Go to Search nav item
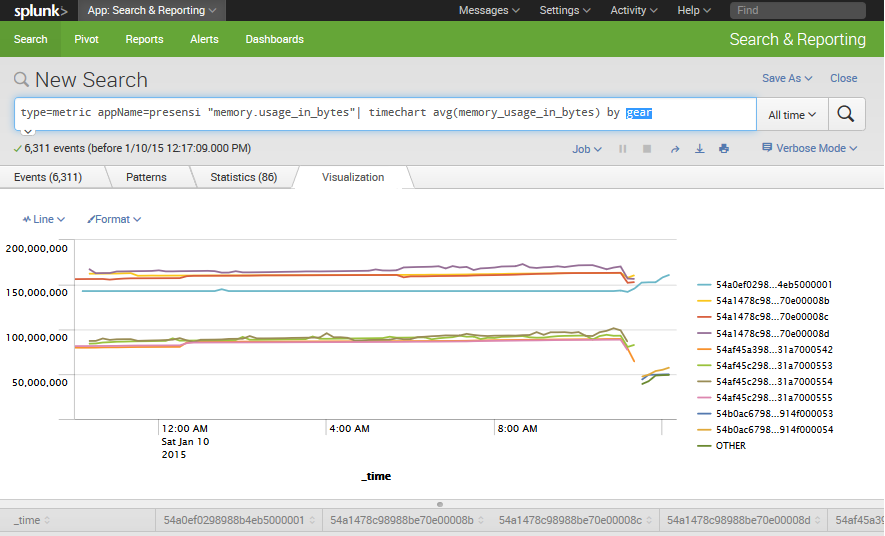 30,39
